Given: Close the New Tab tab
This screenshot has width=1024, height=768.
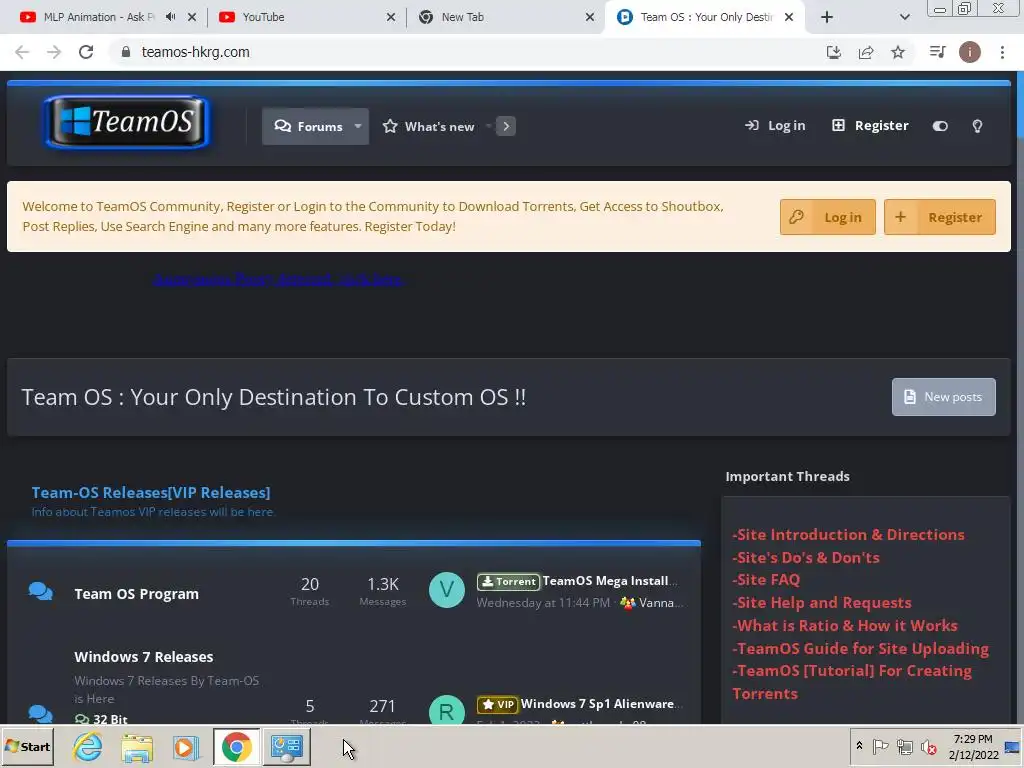Looking at the screenshot, I should pos(590,17).
